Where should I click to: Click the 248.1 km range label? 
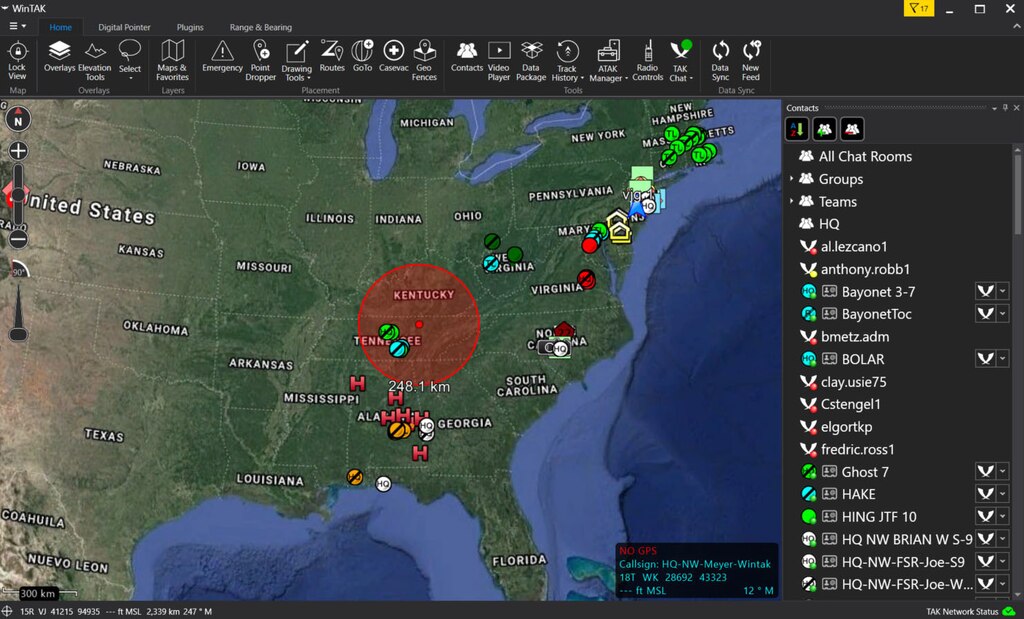point(419,387)
